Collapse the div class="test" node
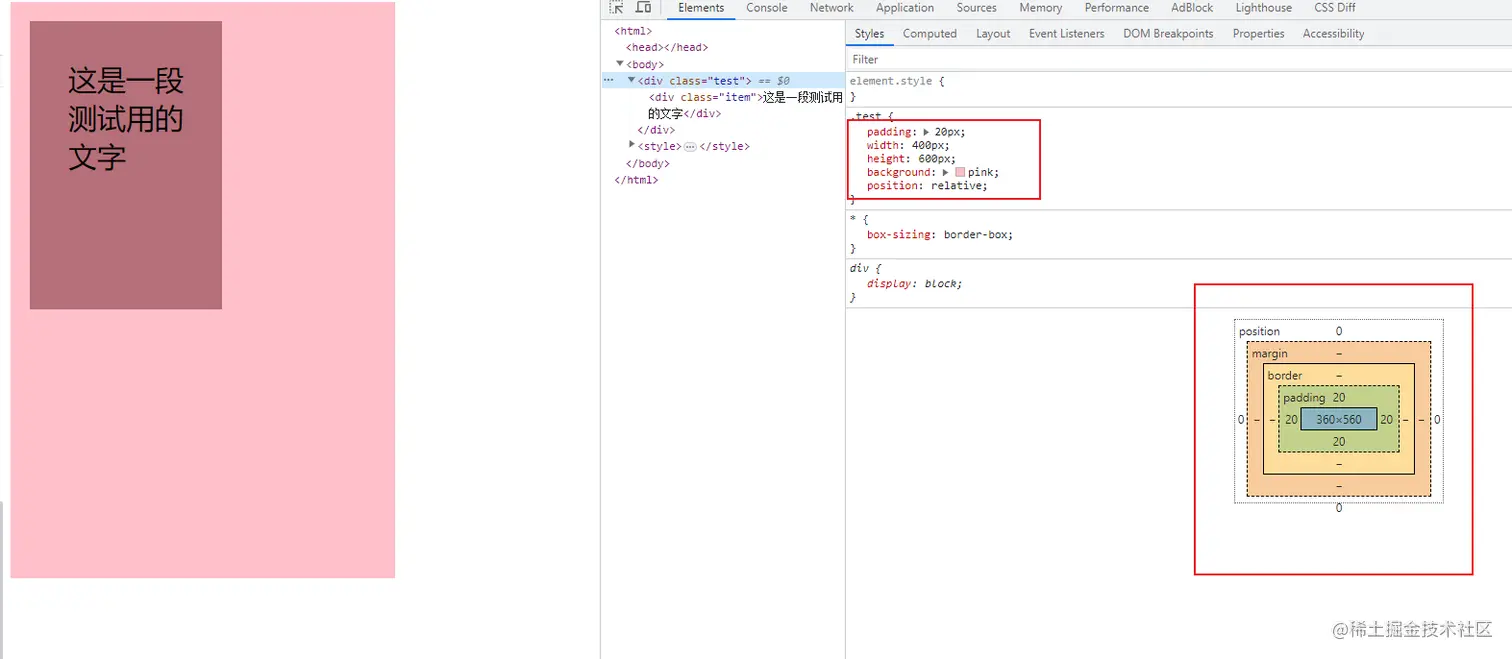The height and width of the screenshot is (659, 1512). pos(632,80)
